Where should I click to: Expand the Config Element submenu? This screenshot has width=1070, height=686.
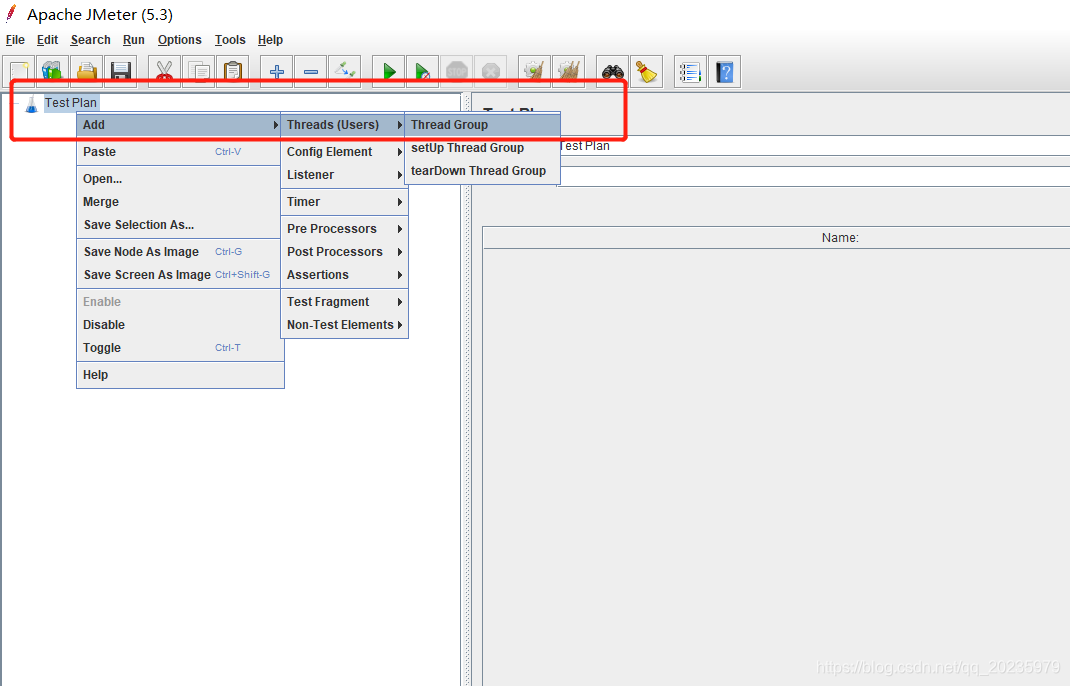point(344,152)
